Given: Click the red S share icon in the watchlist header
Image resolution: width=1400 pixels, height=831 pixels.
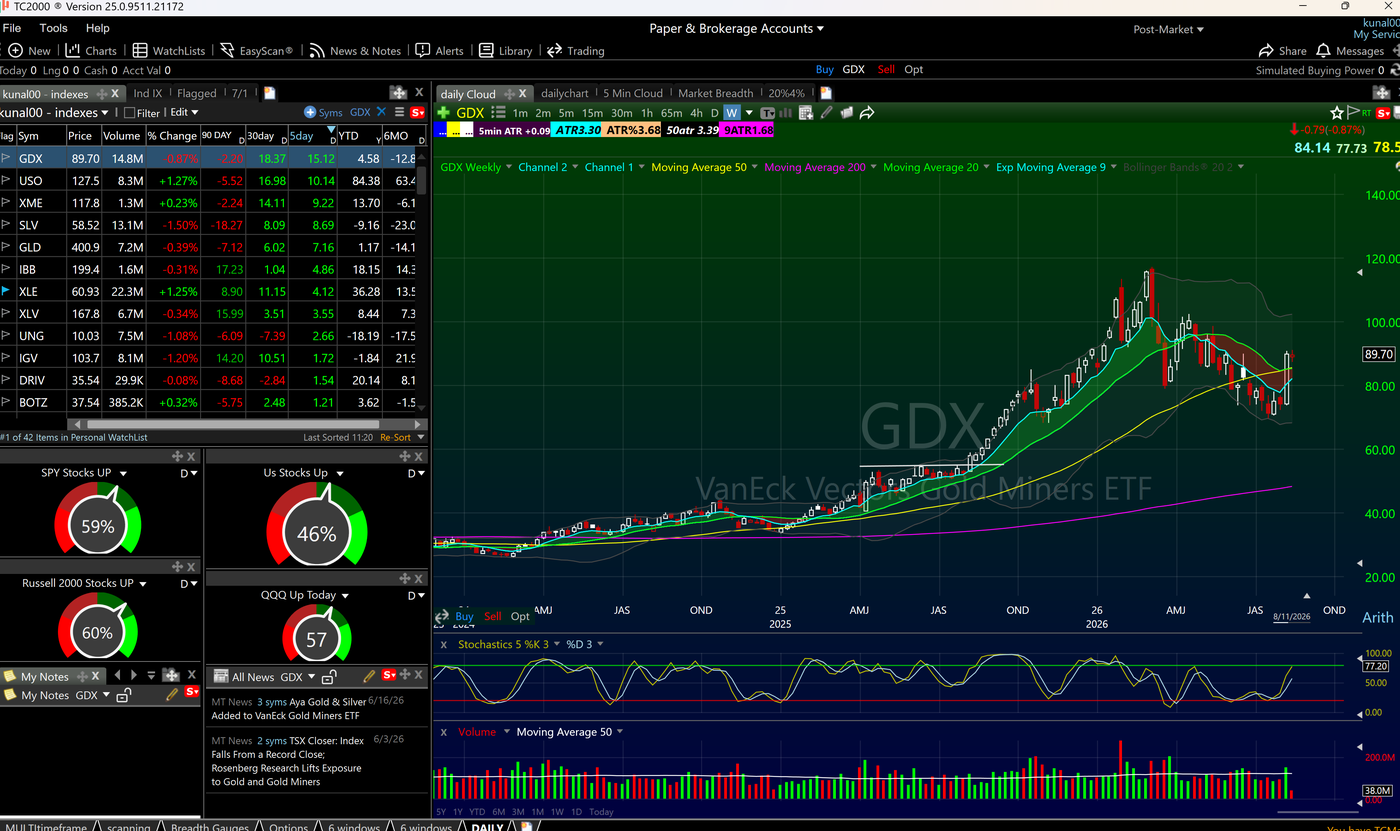Looking at the screenshot, I should (x=418, y=113).
